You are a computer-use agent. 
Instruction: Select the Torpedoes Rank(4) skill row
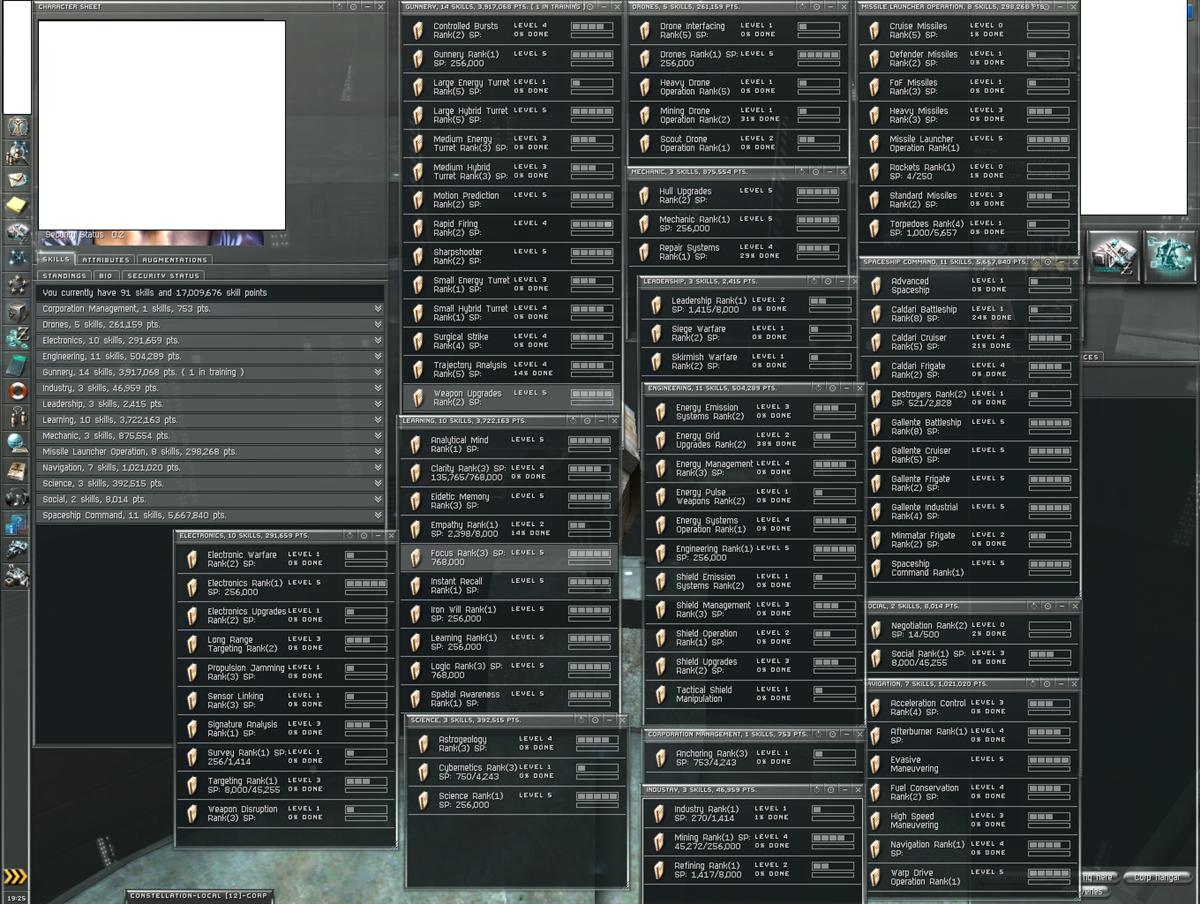coord(969,228)
